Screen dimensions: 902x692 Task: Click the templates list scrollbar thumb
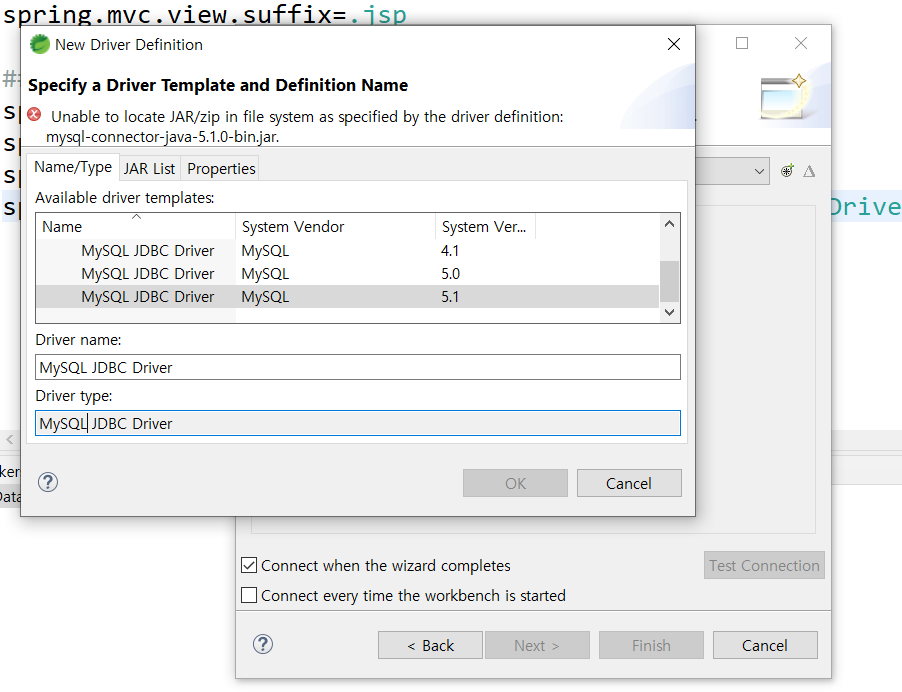[x=669, y=281]
